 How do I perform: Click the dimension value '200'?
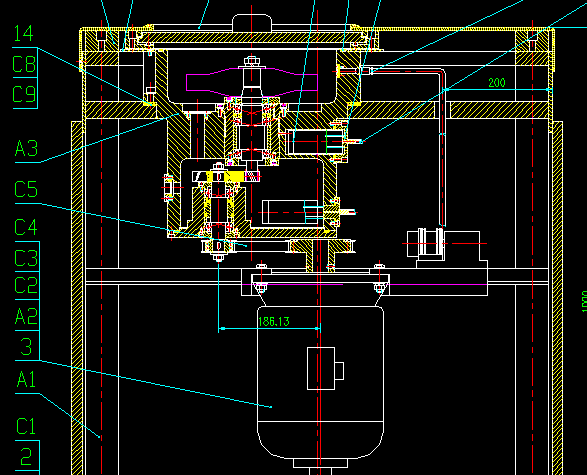(497, 83)
